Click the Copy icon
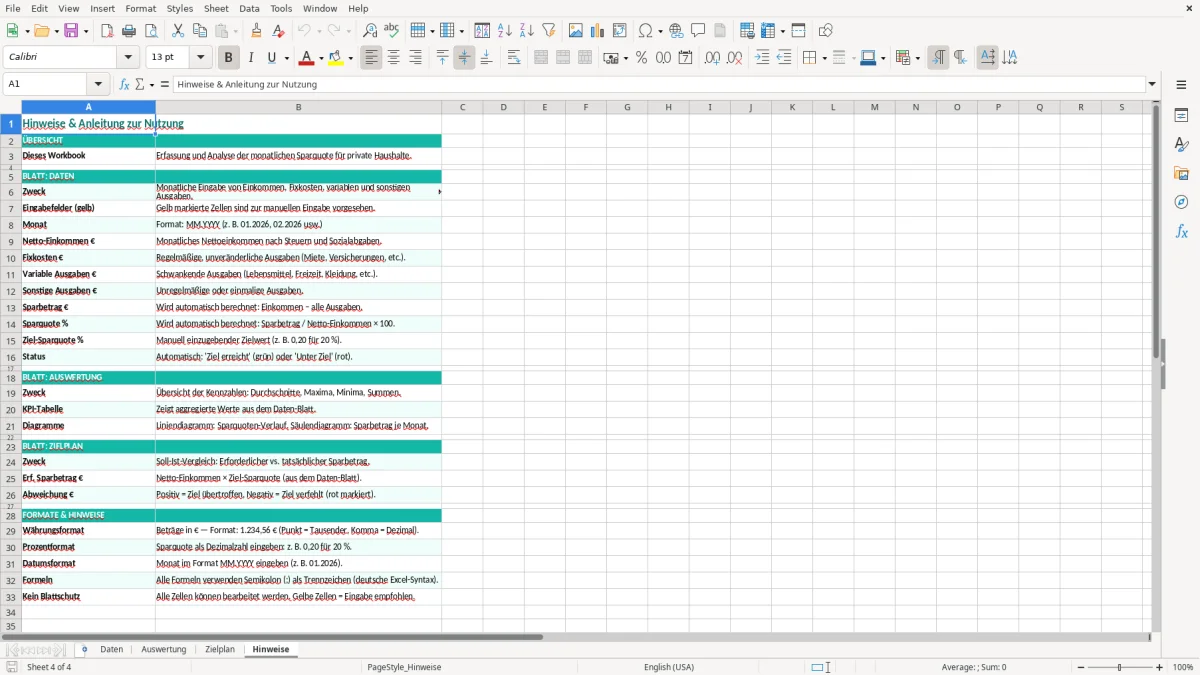Image resolution: width=1200 pixels, height=675 pixels. 199,31
